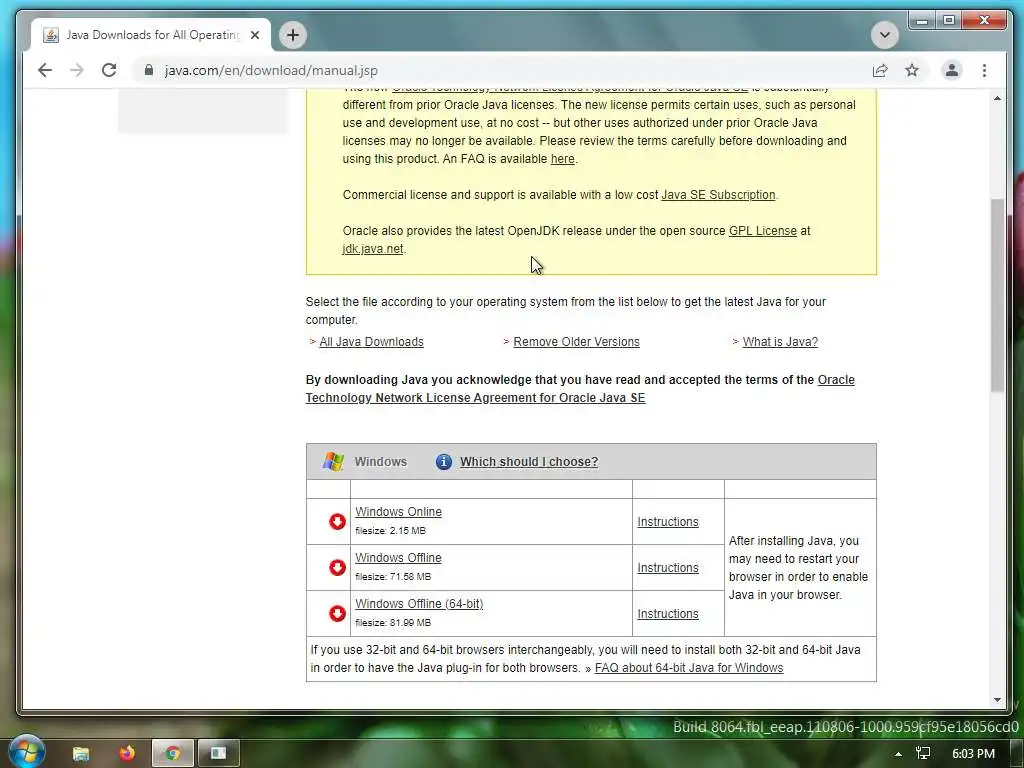
Task: Launch Firefox from the taskbar
Action: 127,754
